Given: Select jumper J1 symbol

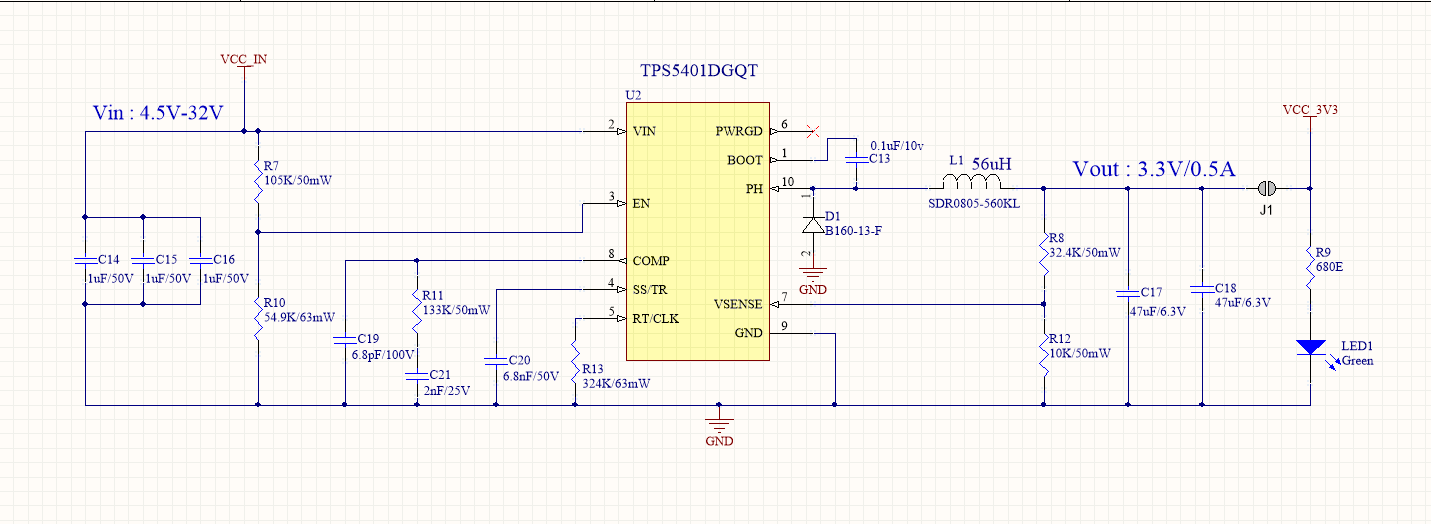Looking at the screenshot, I should click(1267, 187).
